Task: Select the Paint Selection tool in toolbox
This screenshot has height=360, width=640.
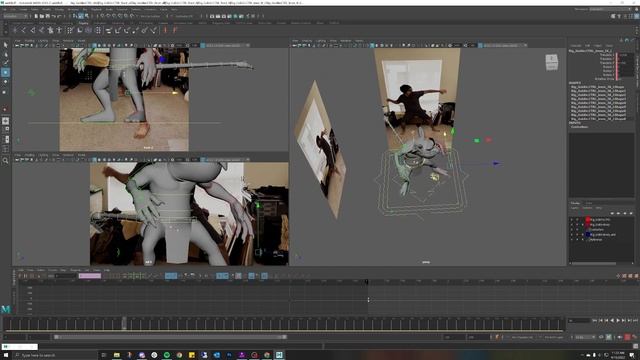Action: pyautogui.click(x=5, y=63)
